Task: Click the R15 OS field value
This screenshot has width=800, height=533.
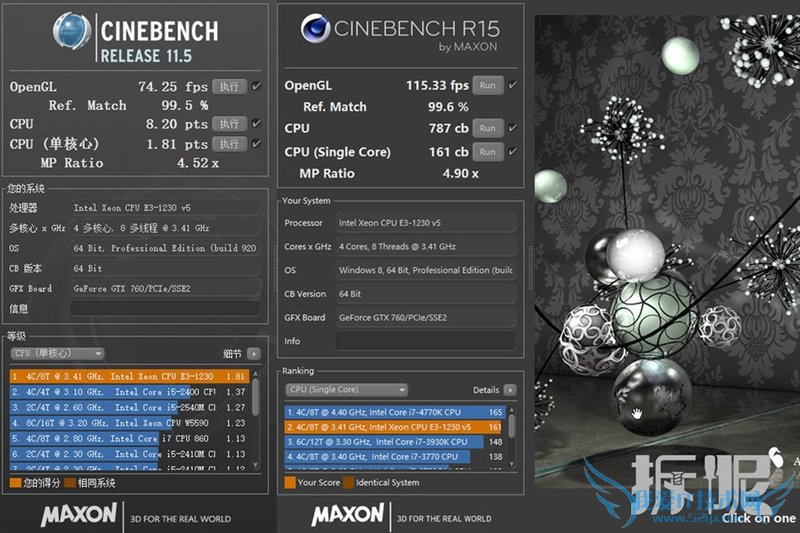Action: [x=426, y=270]
